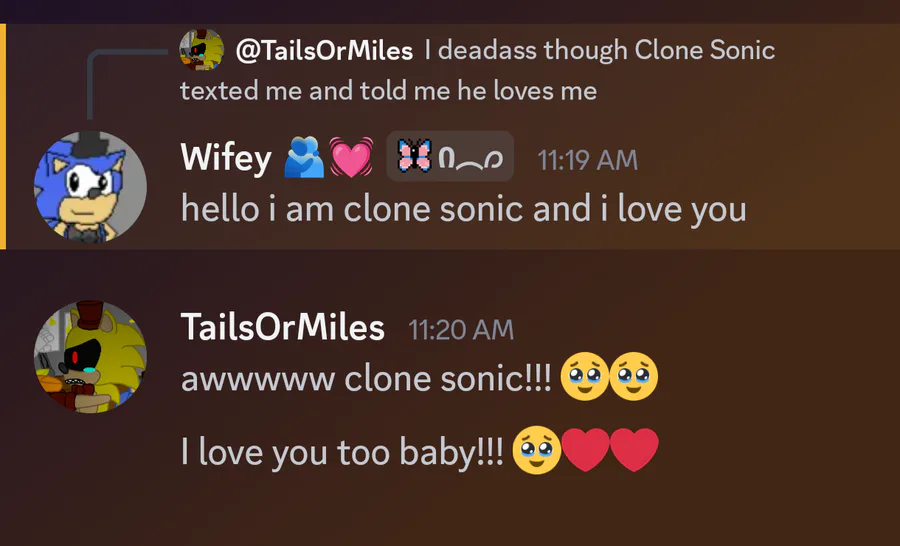This screenshot has height=546, width=900.
Task: Select the "hello i am clone sonic" message
Action: click(463, 209)
